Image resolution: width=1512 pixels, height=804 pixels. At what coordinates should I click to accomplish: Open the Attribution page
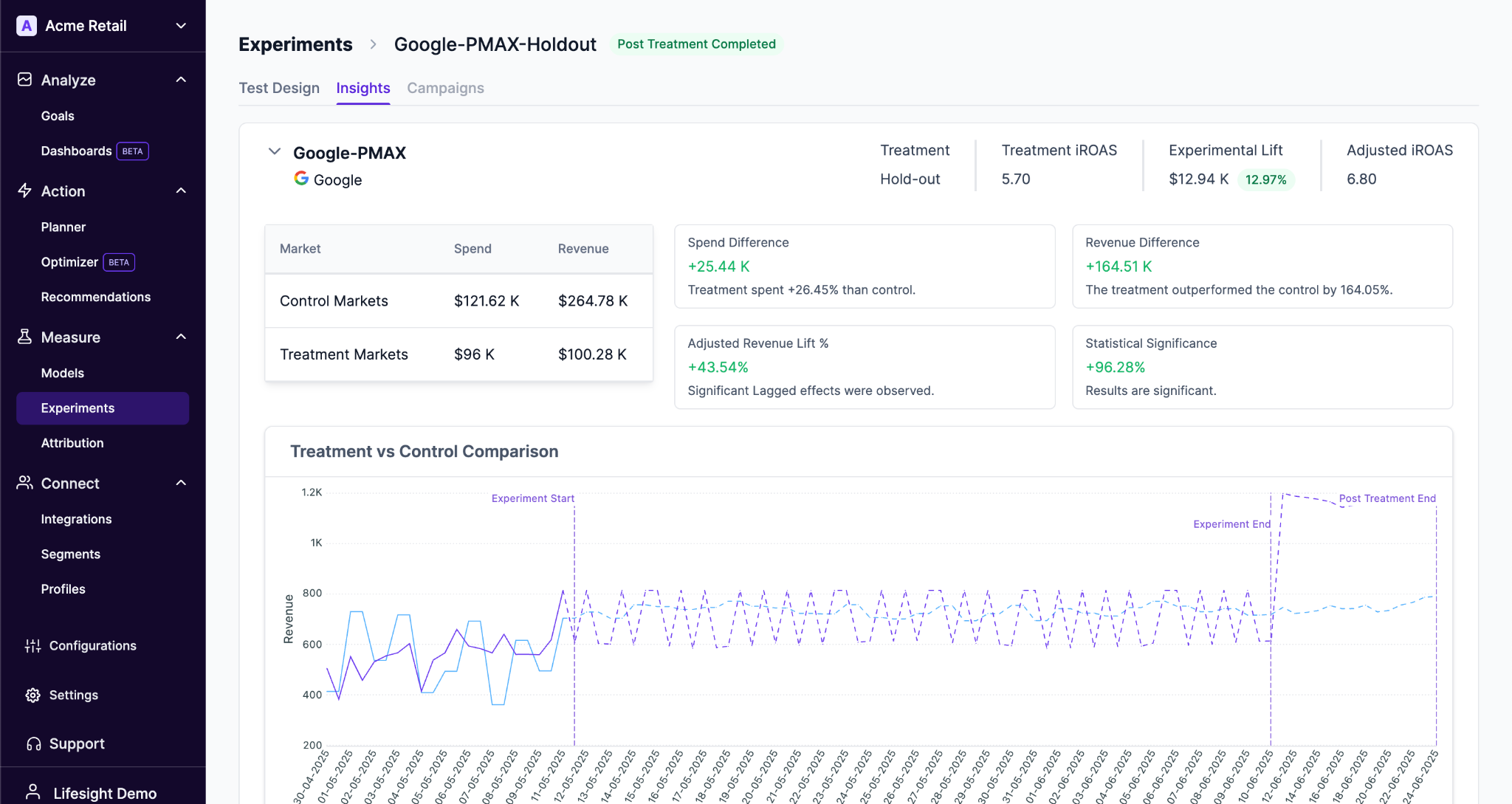point(72,443)
